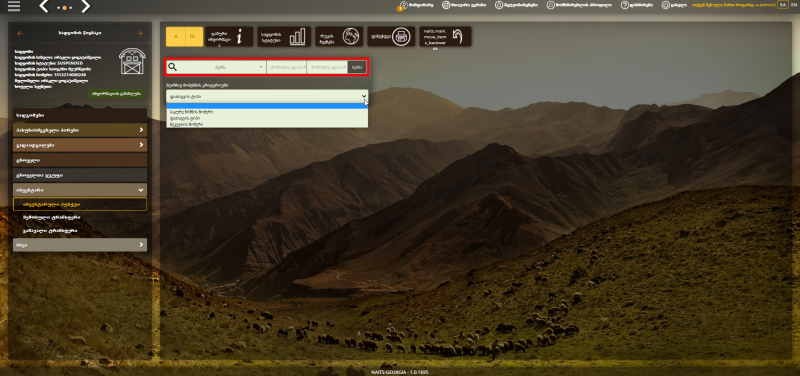Click the first date input field in search bar

pos(287,67)
